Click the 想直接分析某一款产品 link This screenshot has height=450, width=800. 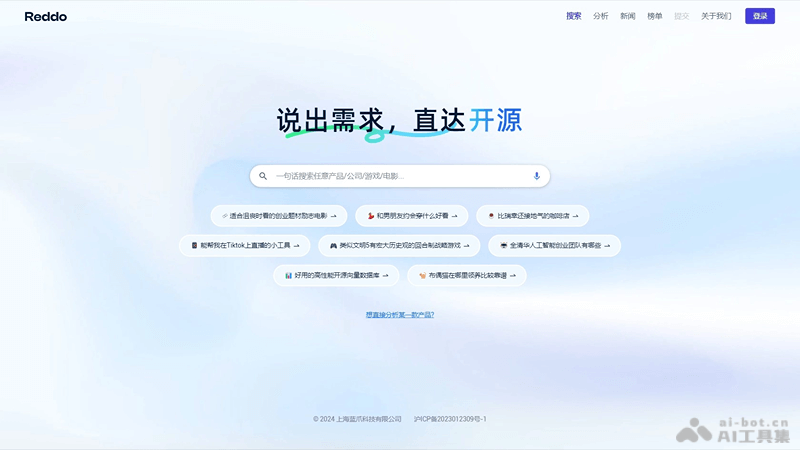pos(400,315)
